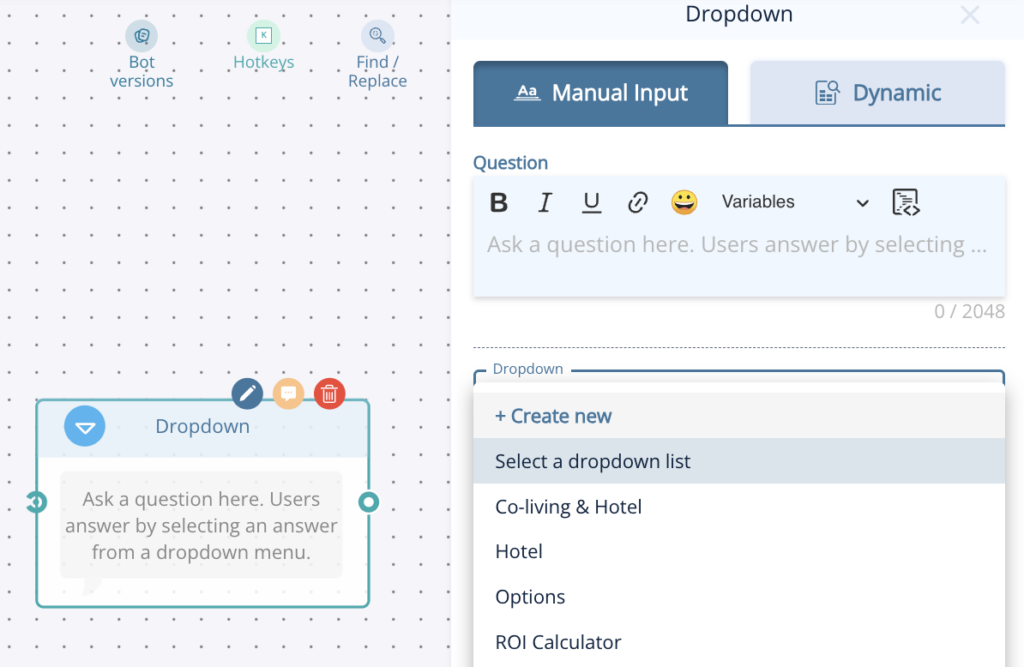Toggle underline formatting in the editor
The width and height of the screenshot is (1024, 667).
click(591, 201)
